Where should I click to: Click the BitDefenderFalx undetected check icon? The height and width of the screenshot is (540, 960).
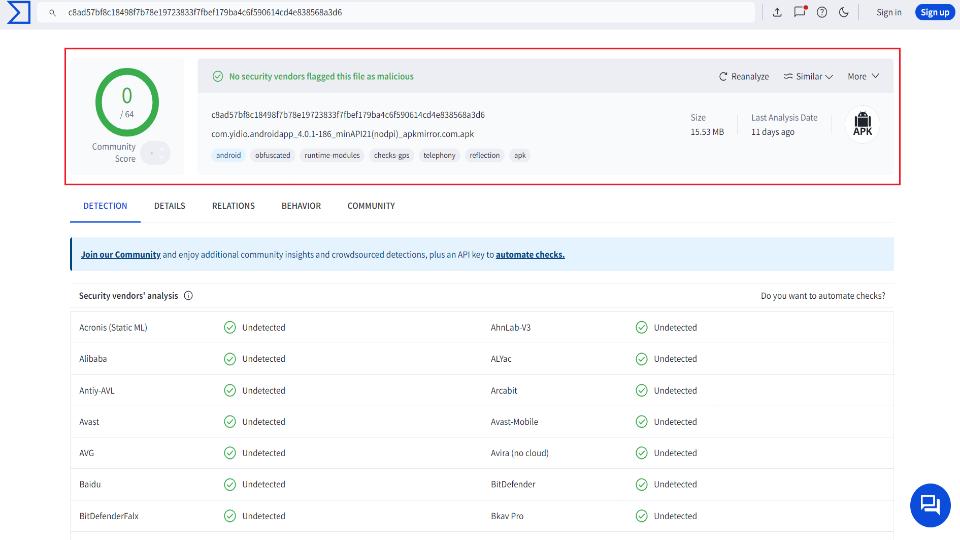pos(230,516)
